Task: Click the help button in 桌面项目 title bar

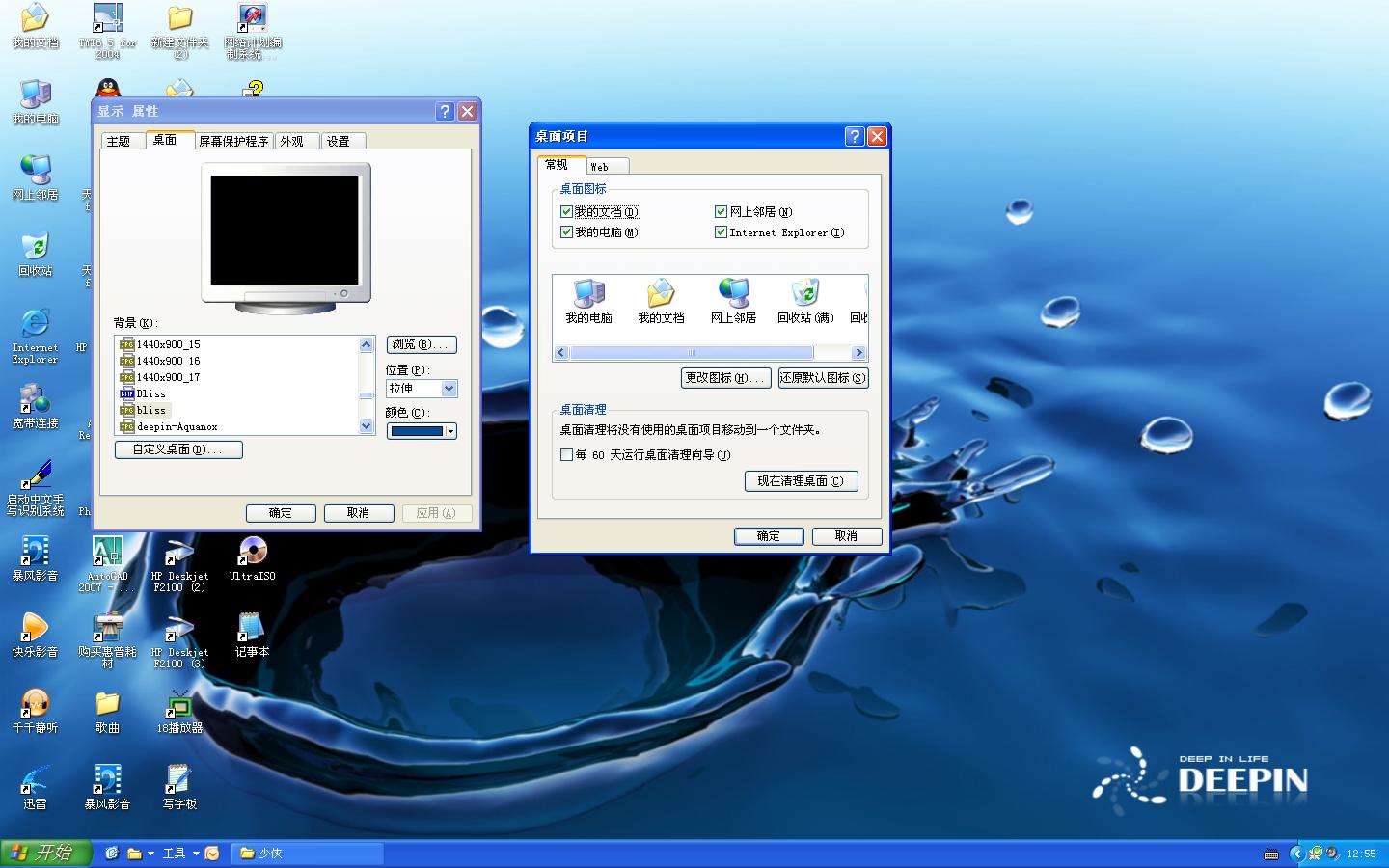Action: (854, 136)
